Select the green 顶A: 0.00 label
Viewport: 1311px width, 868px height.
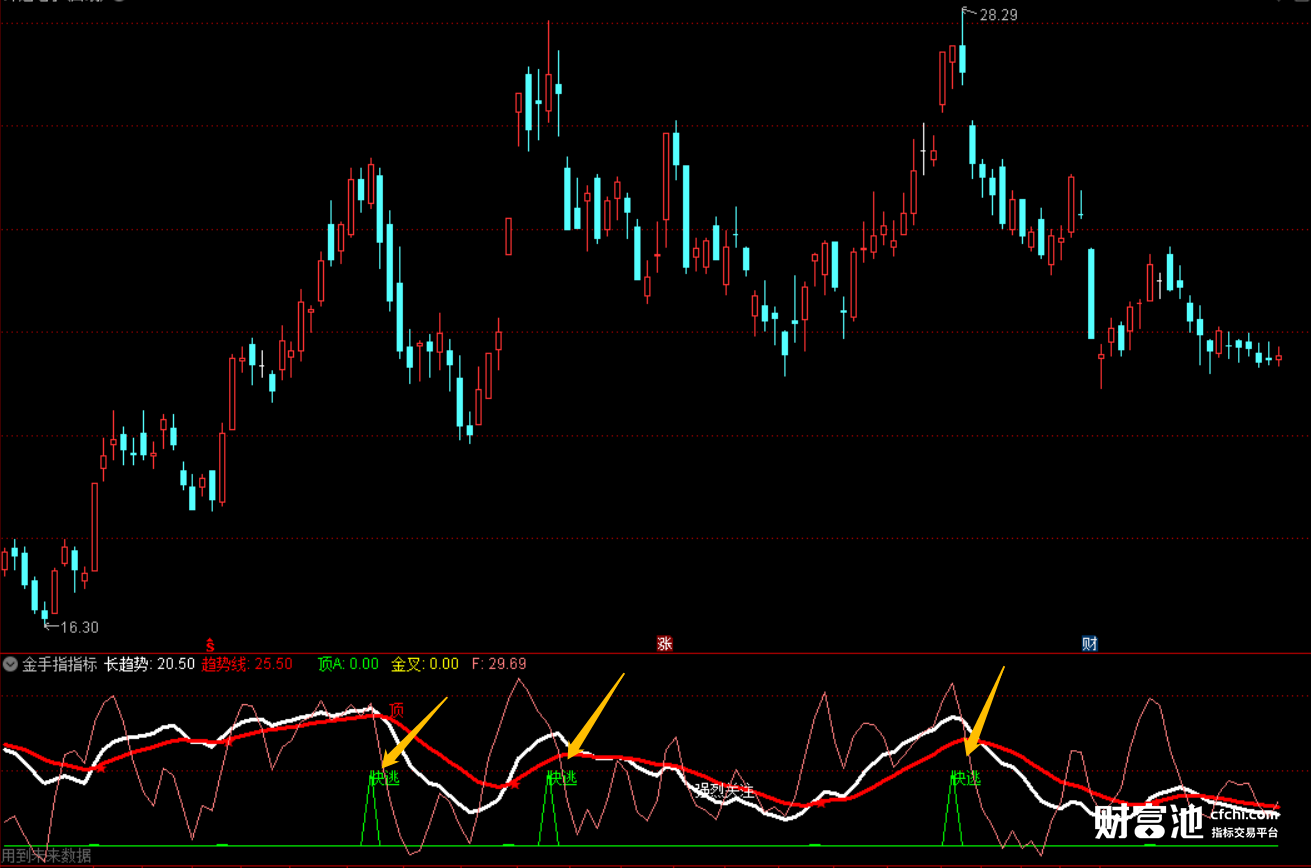[348, 664]
